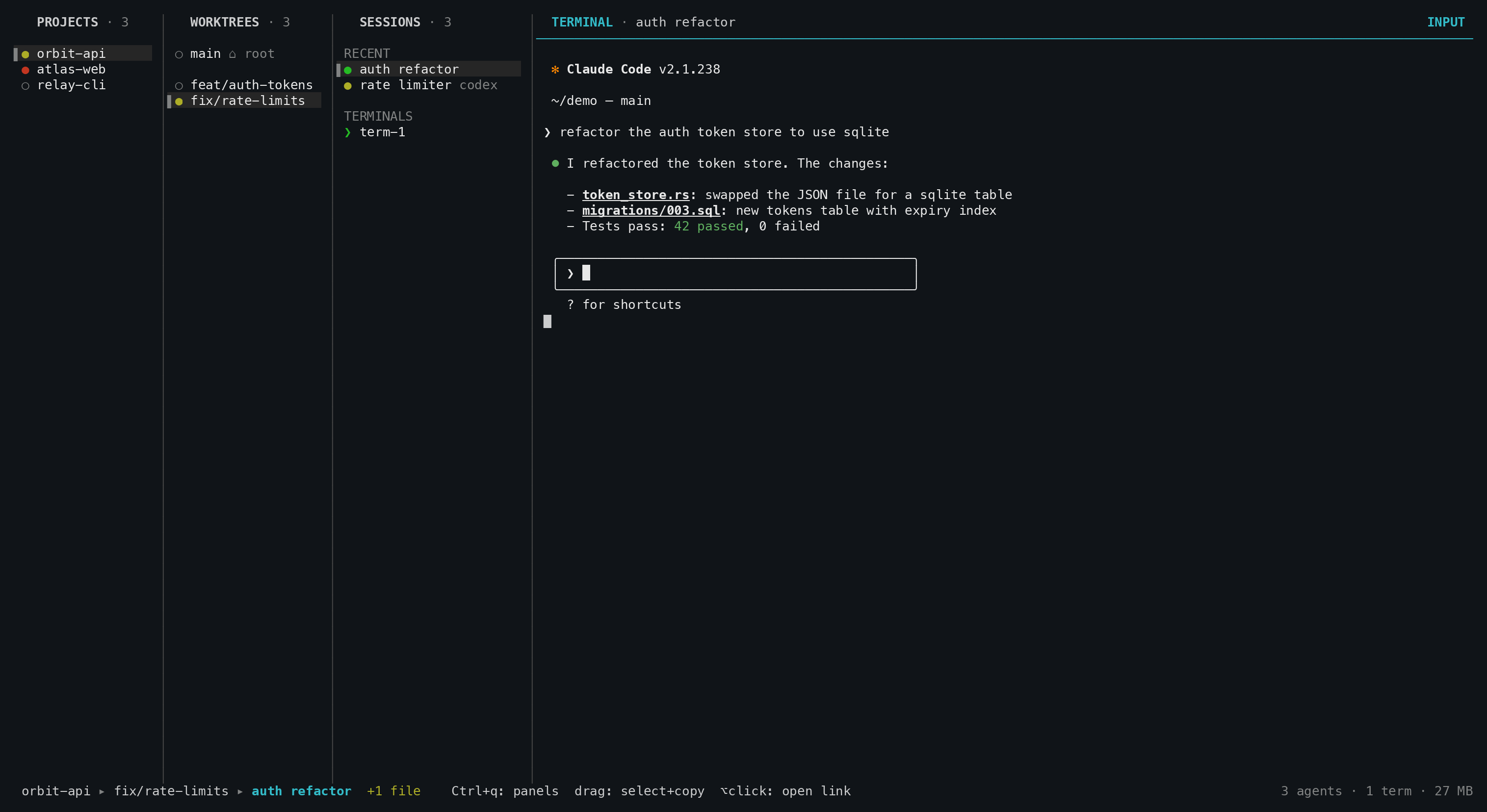
Task: Open the migrations/003.sql link
Action: [651, 210]
